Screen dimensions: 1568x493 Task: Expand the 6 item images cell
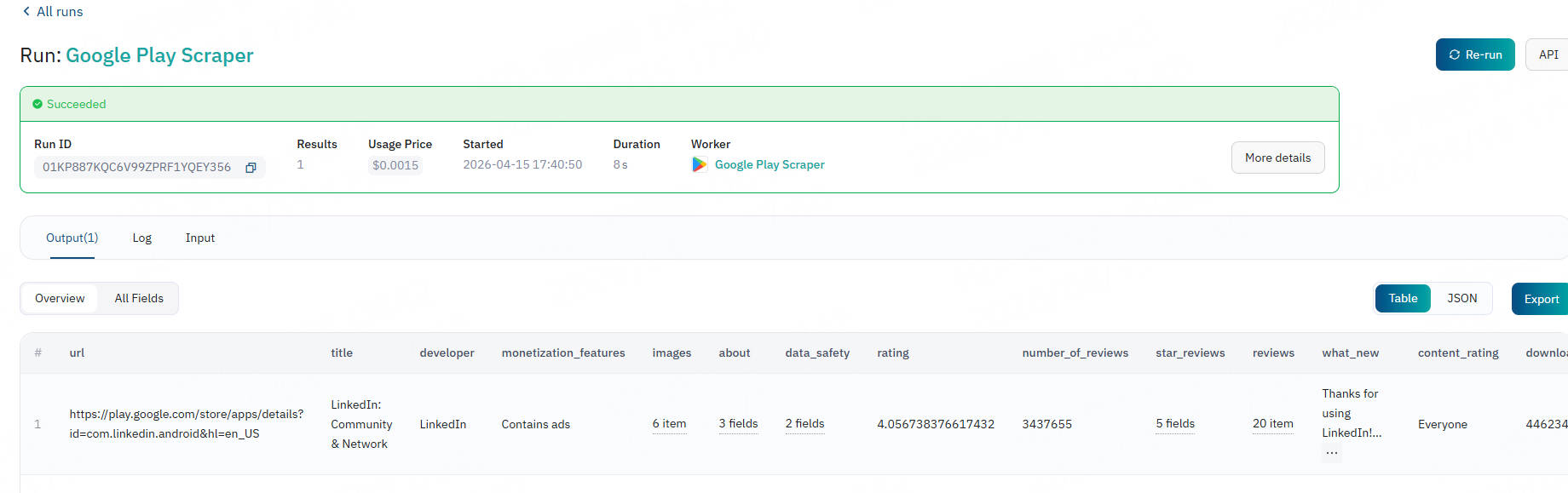pyautogui.click(x=669, y=423)
